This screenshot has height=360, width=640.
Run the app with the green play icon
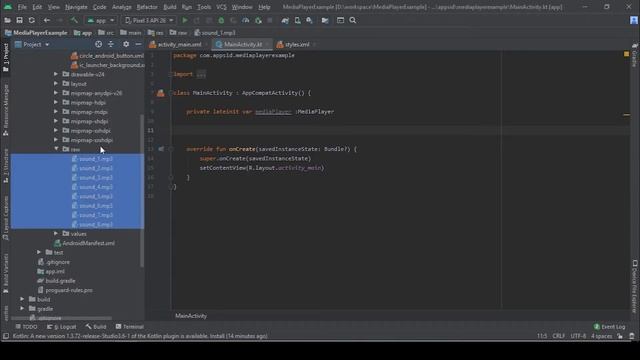coord(184,20)
